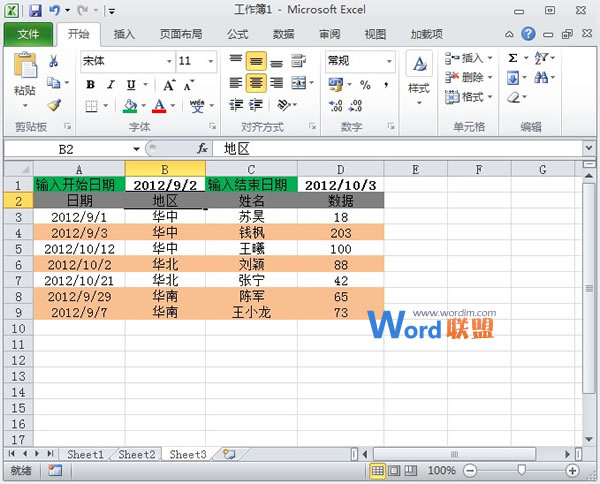Expand the number format dropdown (常规)
Screen dimensions: 600x484
[x=389, y=61]
